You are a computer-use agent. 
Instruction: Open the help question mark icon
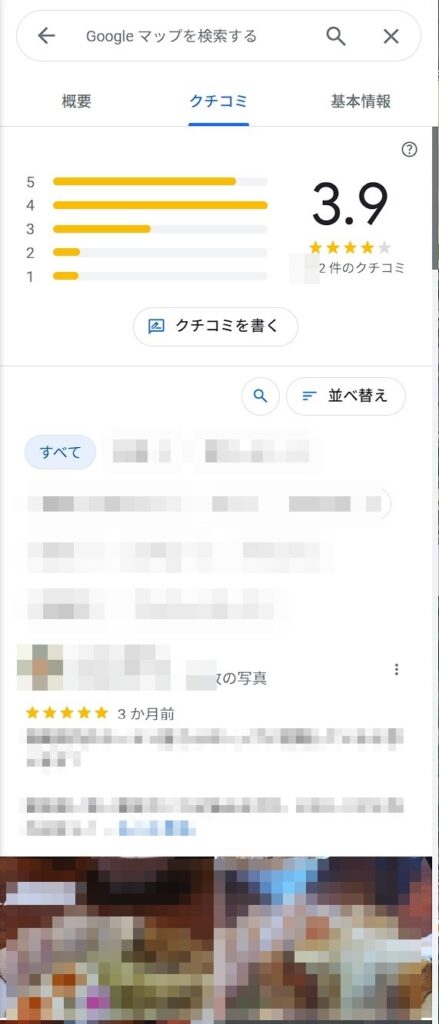tap(409, 150)
